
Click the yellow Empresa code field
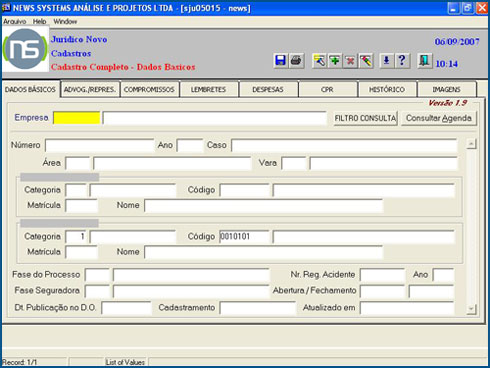[77, 118]
